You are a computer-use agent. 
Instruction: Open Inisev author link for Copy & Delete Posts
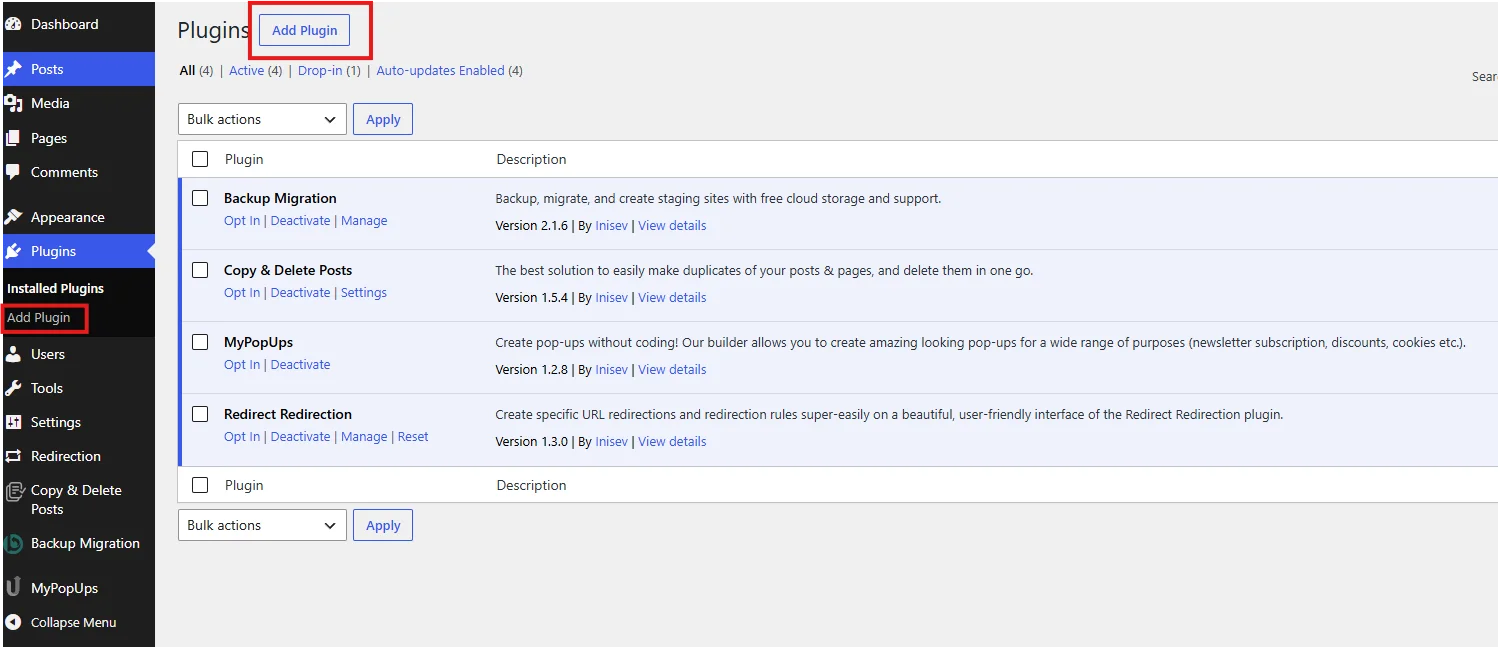pyautogui.click(x=612, y=298)
